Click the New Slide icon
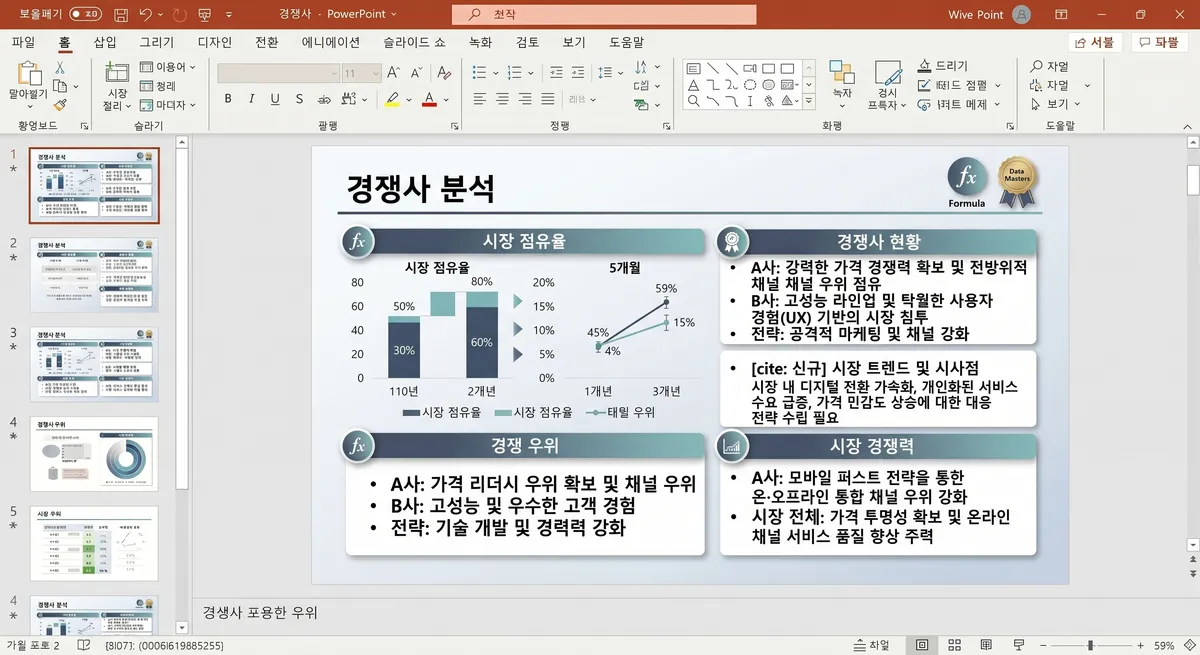This screenshot has height=655, width=1200. pos(117,73)
